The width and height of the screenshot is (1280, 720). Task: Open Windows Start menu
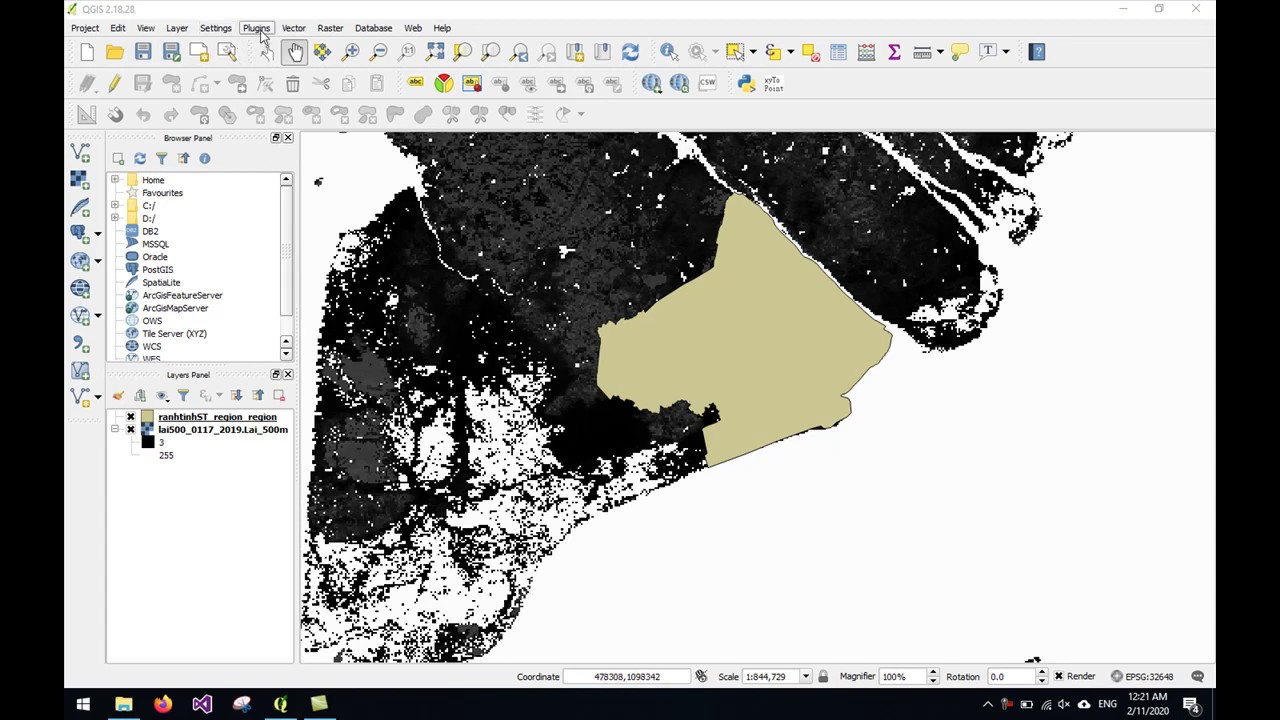(84, 704)
